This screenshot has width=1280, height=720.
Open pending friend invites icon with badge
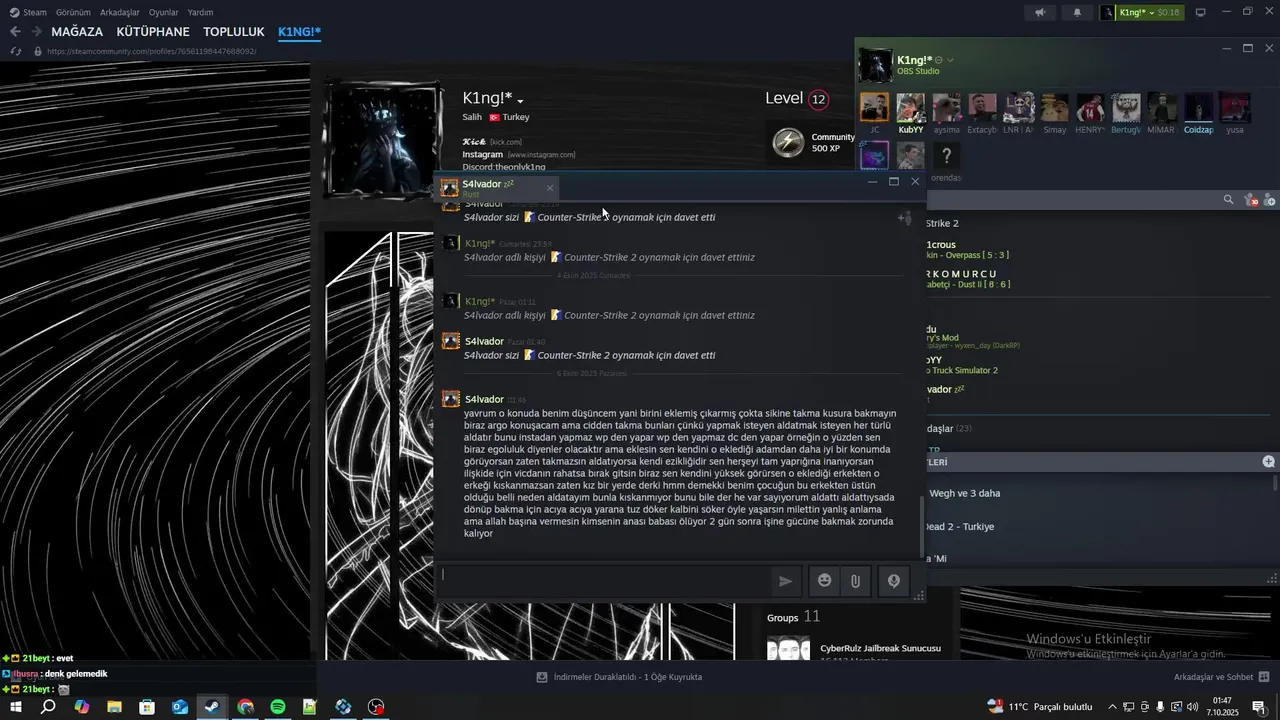coord(1250,200)
